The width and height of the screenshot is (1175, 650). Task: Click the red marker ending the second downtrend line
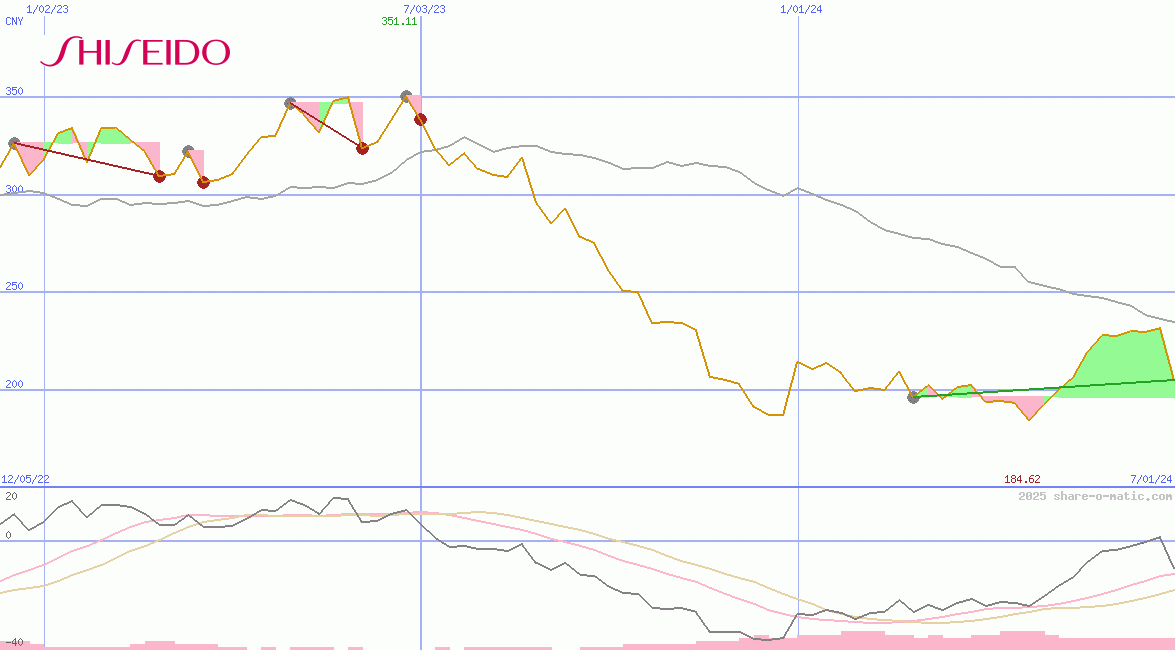(x=362, y=148)
